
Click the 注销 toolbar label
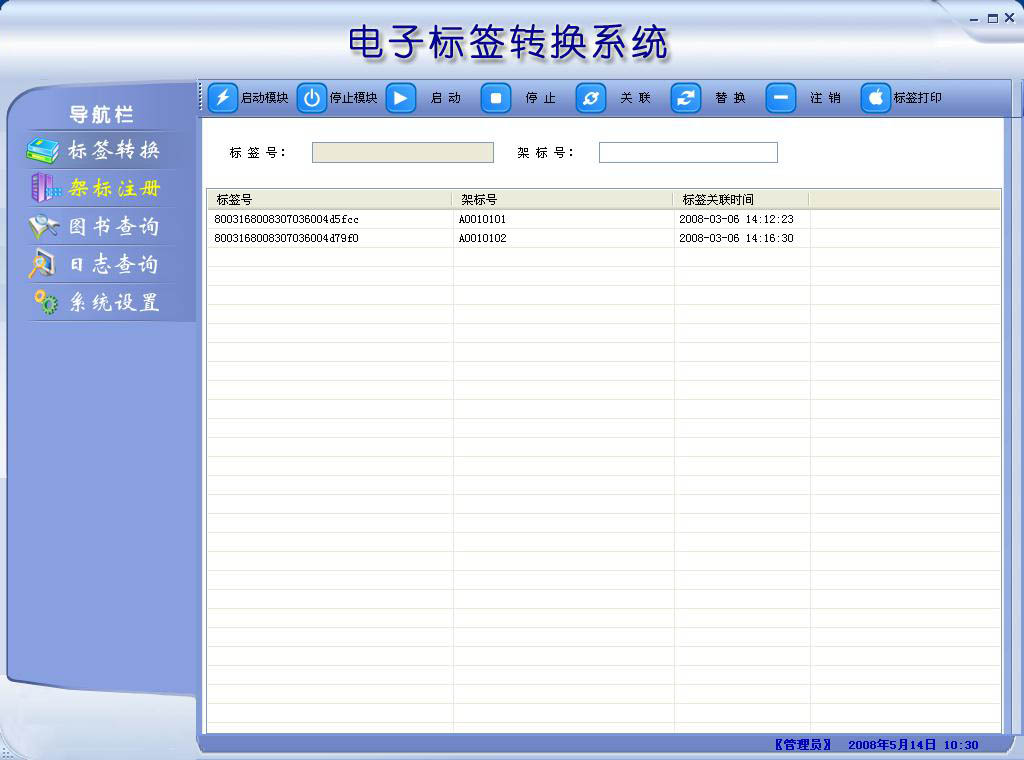click(x=825, y=98)
